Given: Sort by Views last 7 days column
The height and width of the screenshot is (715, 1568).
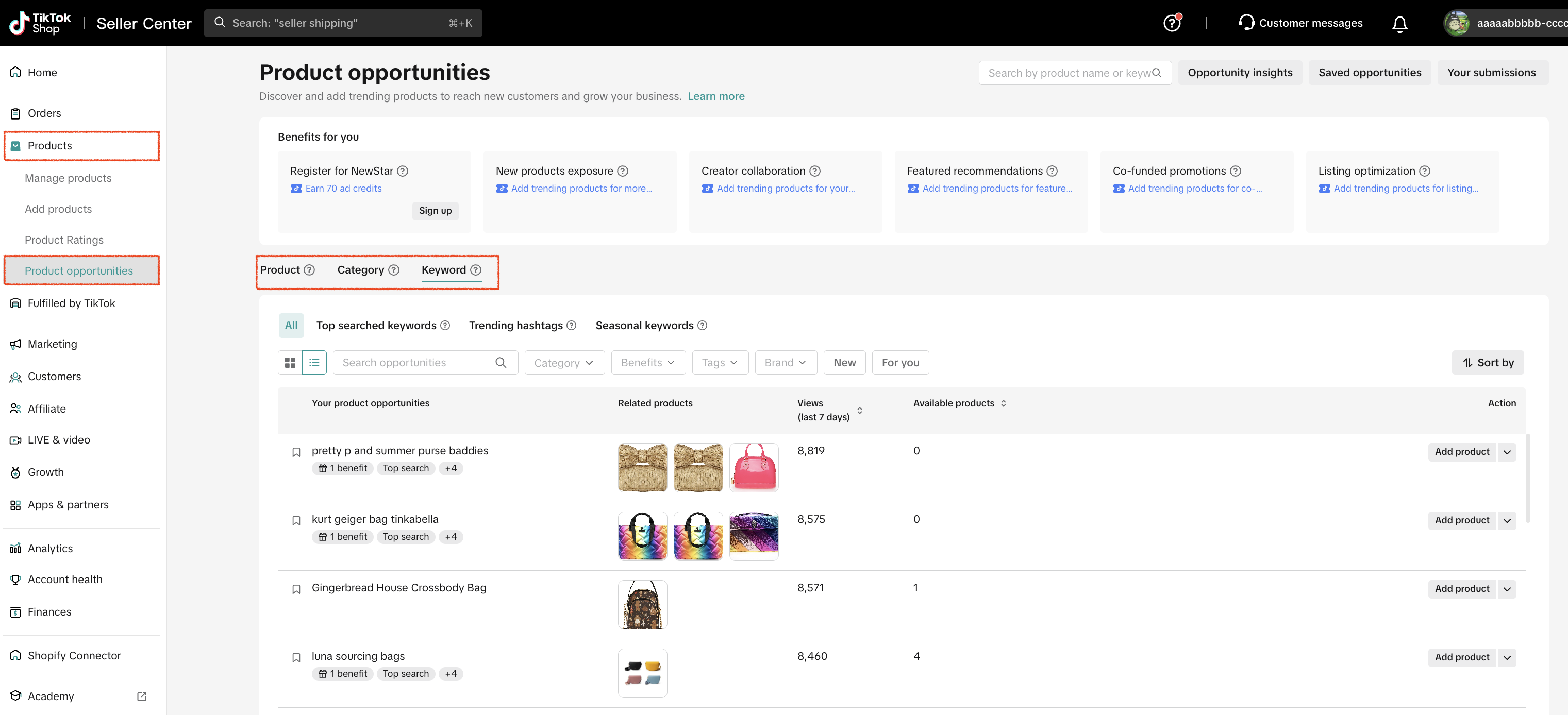Looking at the screenshot, I should (x=859, y=411).
